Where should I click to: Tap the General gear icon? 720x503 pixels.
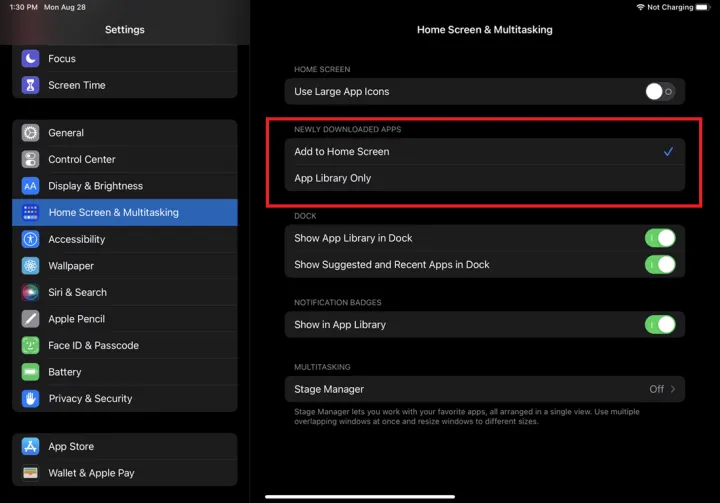pos(30,133)
